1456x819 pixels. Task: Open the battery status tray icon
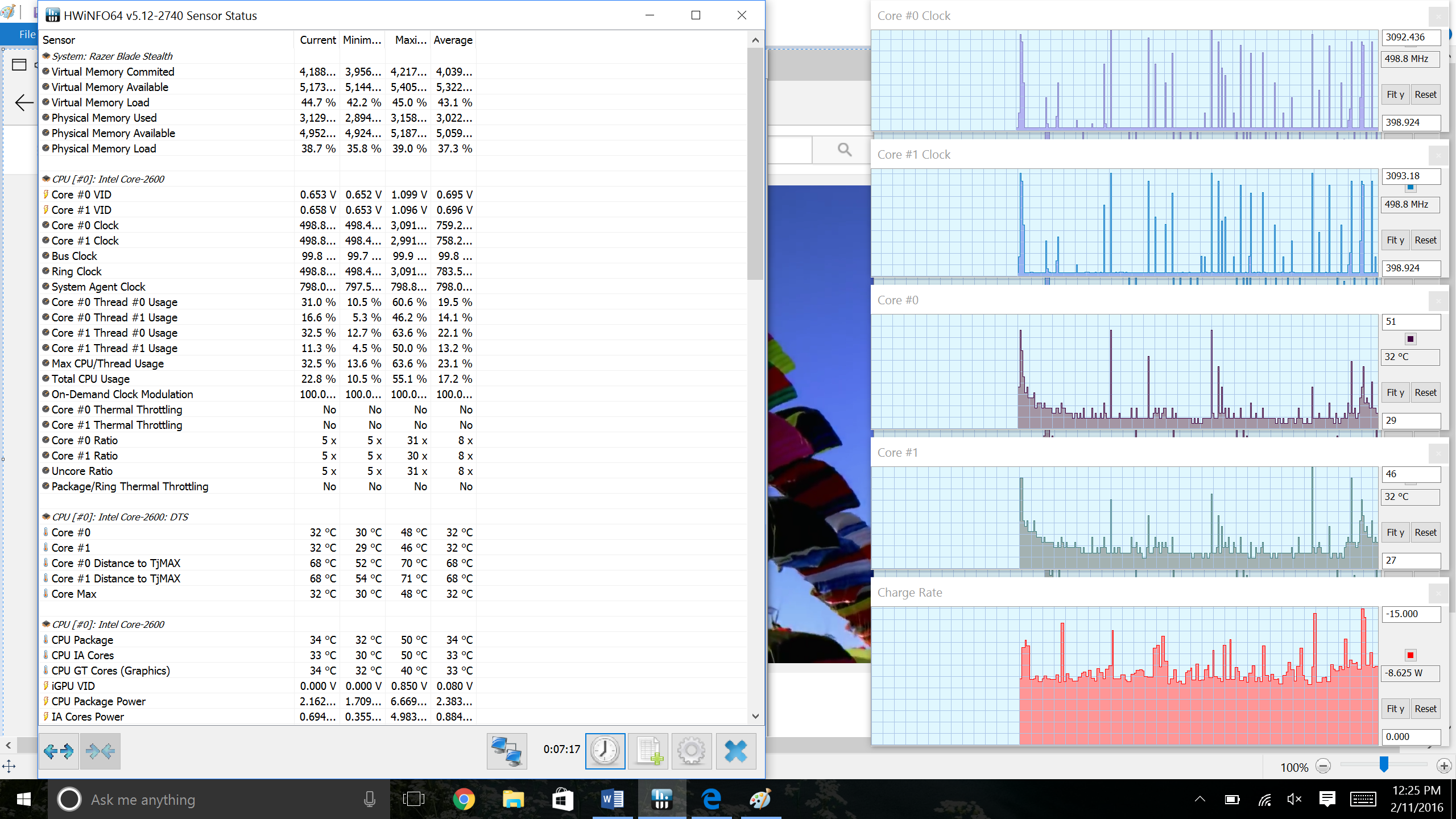(1232, 800)
